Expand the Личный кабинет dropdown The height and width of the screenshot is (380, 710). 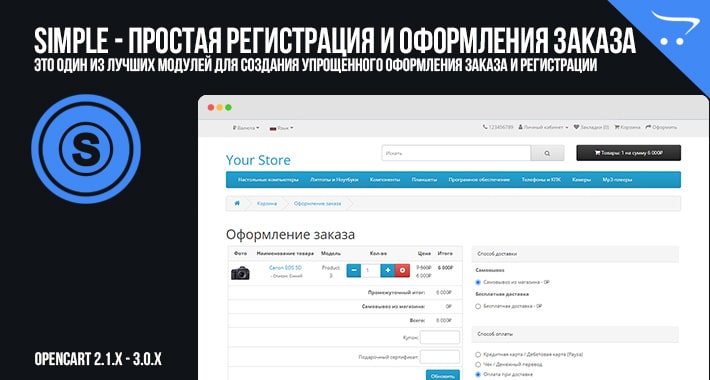[543, 127]
